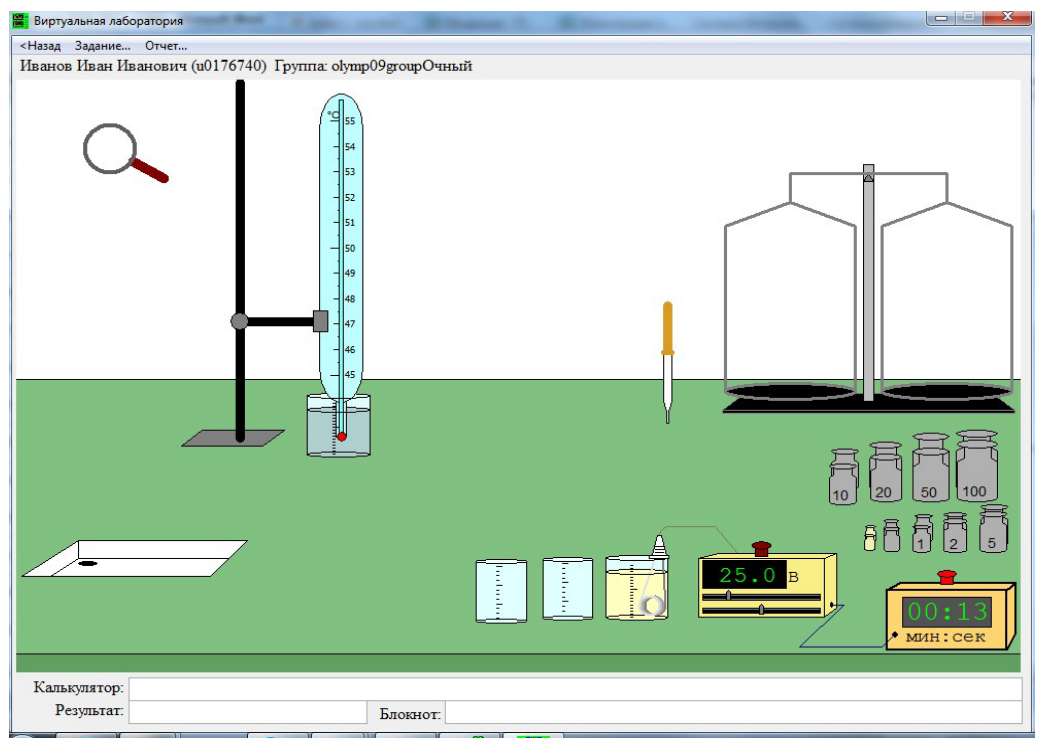1043x748 pixels.
Task: Open the Задание... menu
Action: (x=102, y=46)
